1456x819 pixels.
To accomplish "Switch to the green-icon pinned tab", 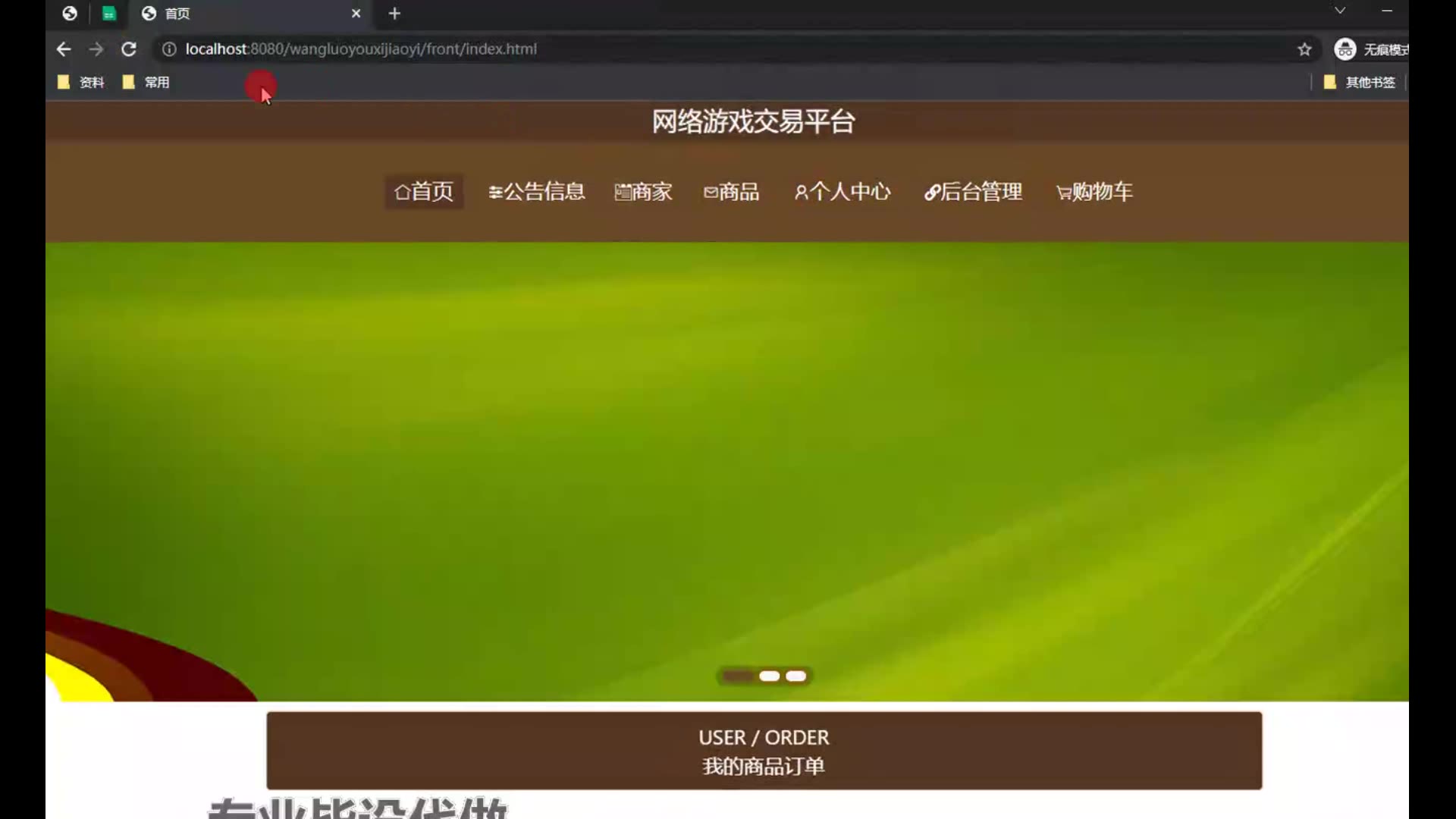I will pyautogui.click(x=109, y=14).
